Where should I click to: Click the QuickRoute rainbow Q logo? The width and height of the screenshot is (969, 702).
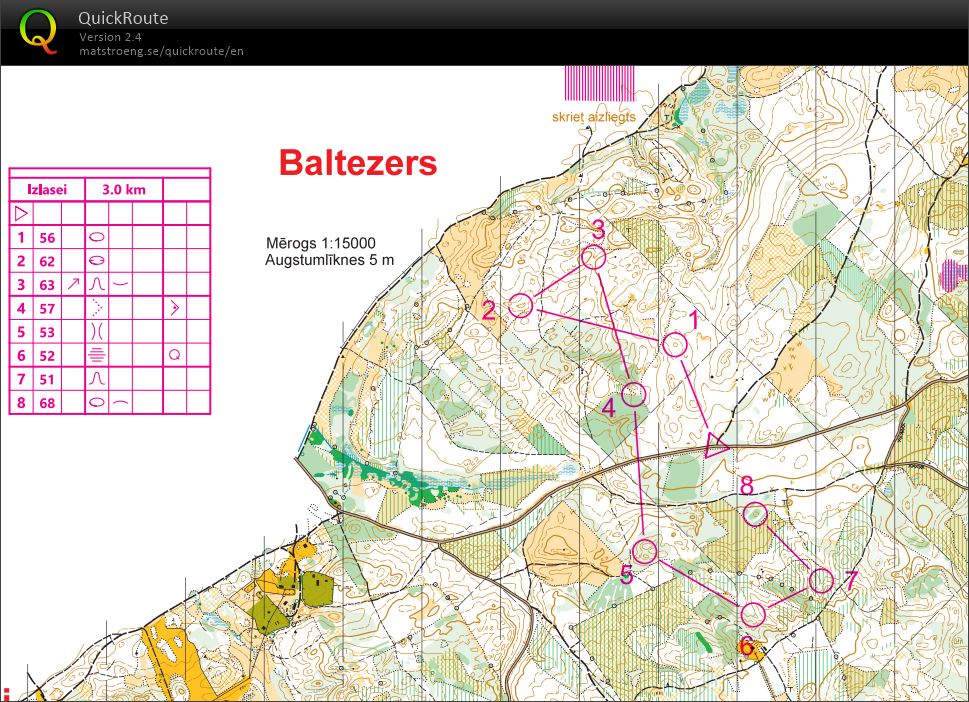pos(38,30)
